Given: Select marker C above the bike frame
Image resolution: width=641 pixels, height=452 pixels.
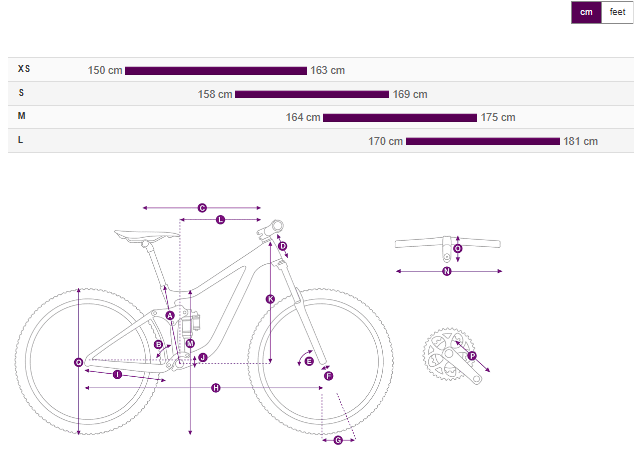Looking at the screenshot, I should pyautogui.click(x=202, y=208).
